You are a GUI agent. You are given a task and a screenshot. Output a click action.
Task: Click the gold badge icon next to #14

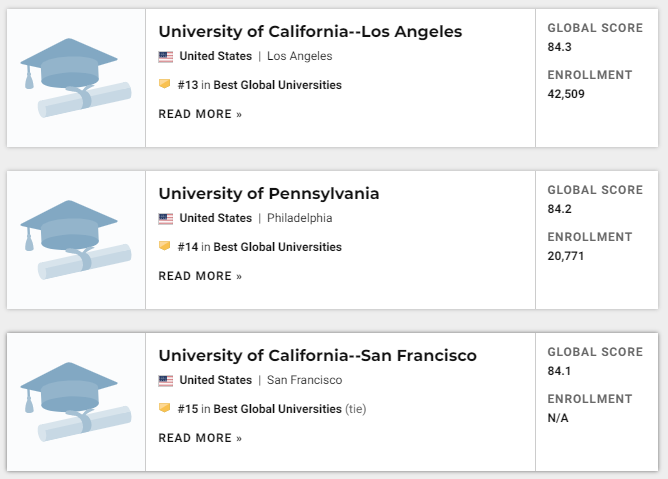coord(164,246)
